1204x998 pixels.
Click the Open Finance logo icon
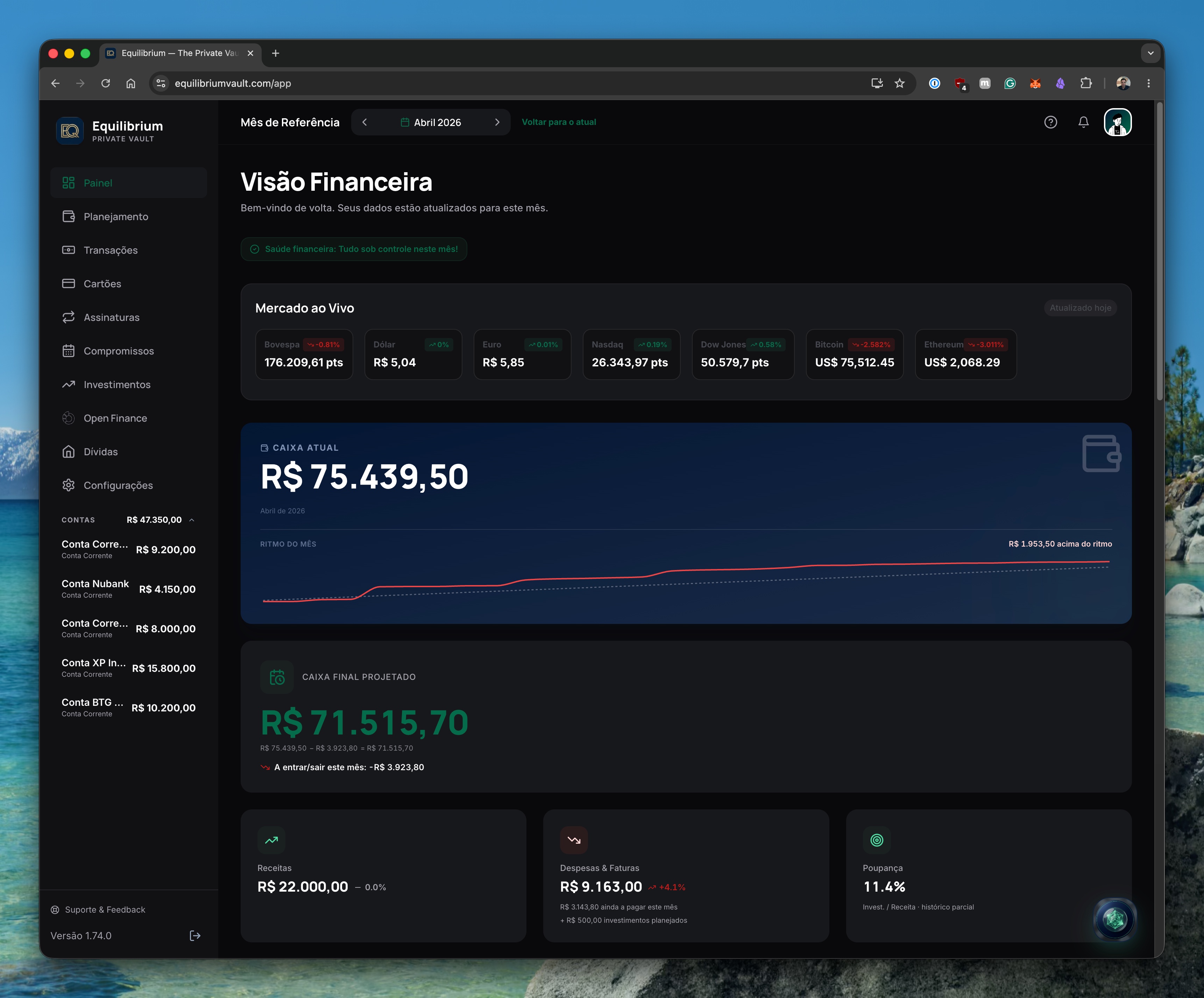click(x=68, y=418)
